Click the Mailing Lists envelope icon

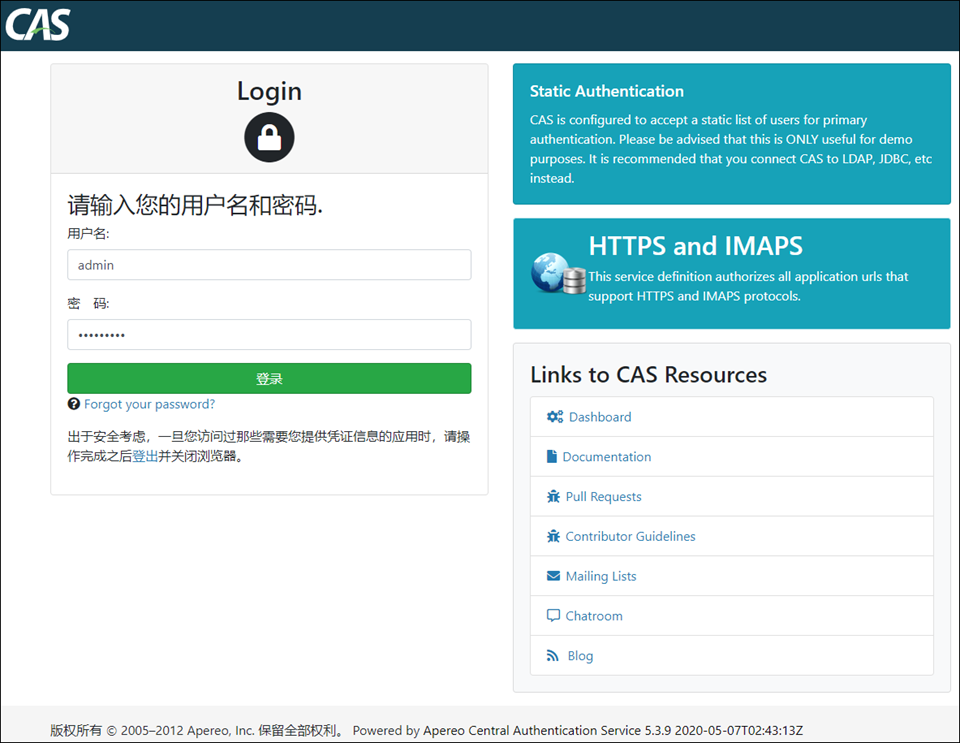point(554,576)
